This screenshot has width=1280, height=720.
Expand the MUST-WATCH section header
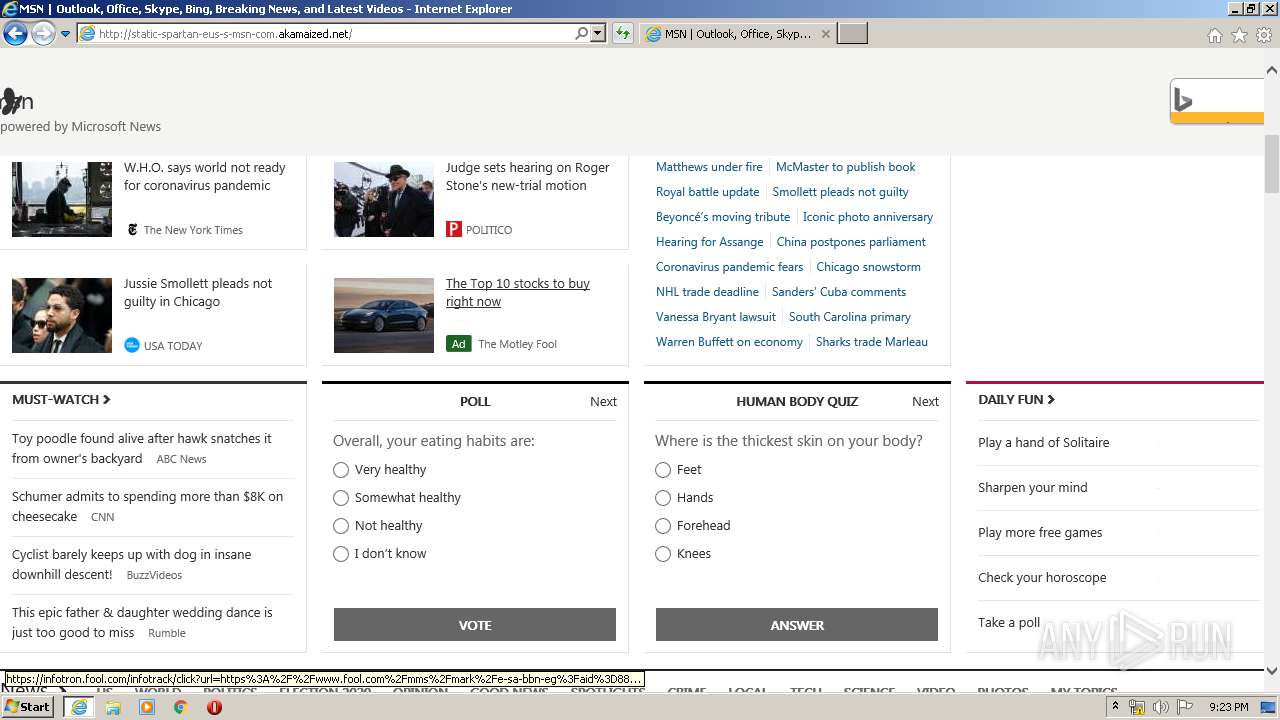pyautogui.click(x=61, y=399)
